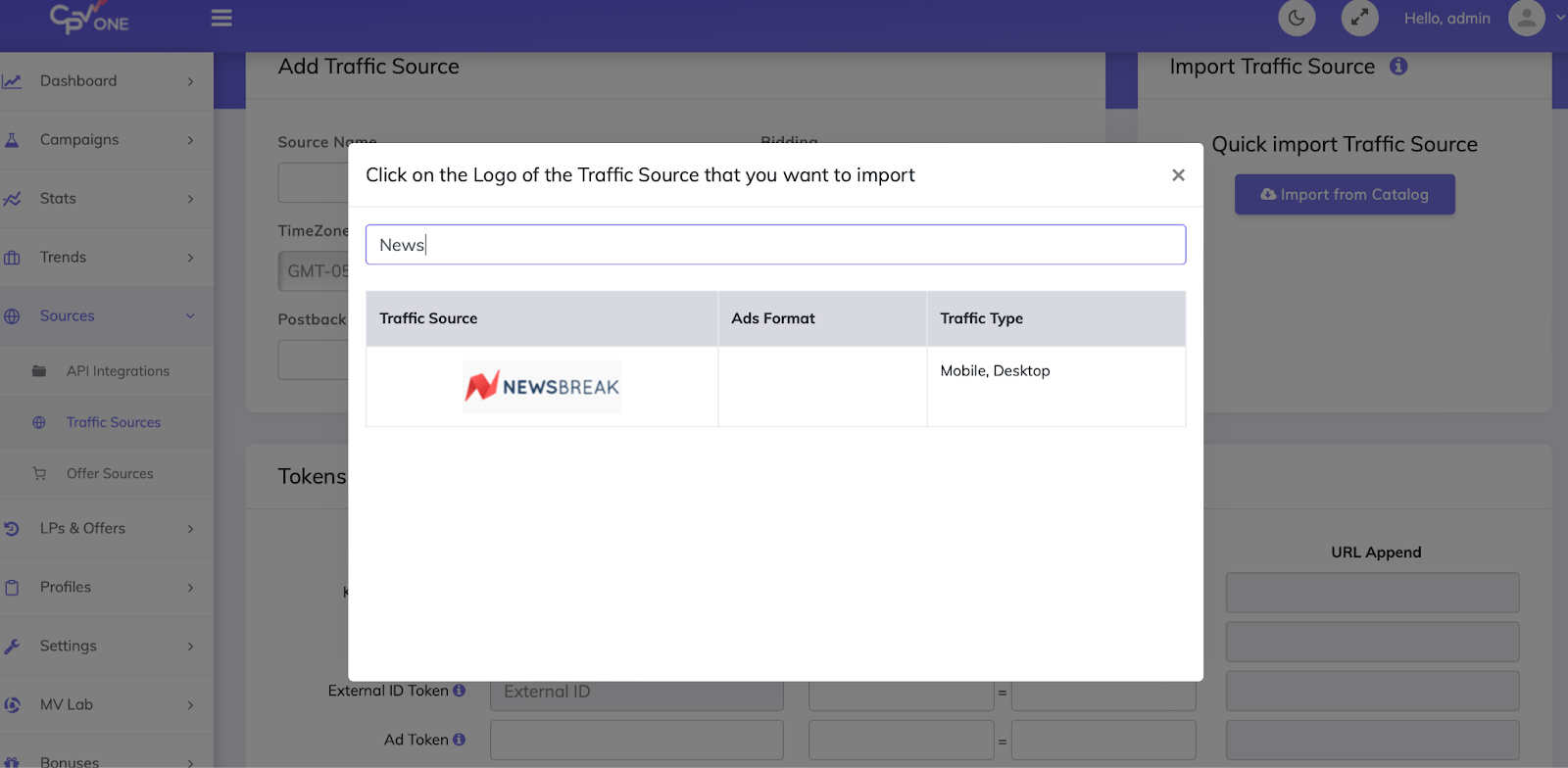The image size is (1568, 768).
Task: Click the CPV One logo
Action: 89,18
